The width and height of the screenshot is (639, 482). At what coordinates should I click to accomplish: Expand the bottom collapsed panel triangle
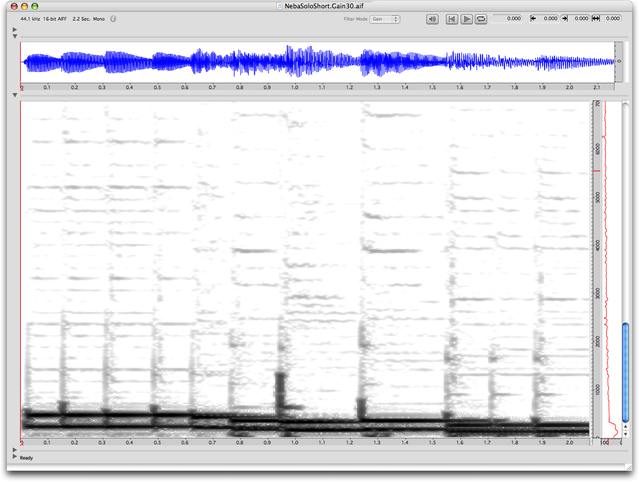[14, 449]
